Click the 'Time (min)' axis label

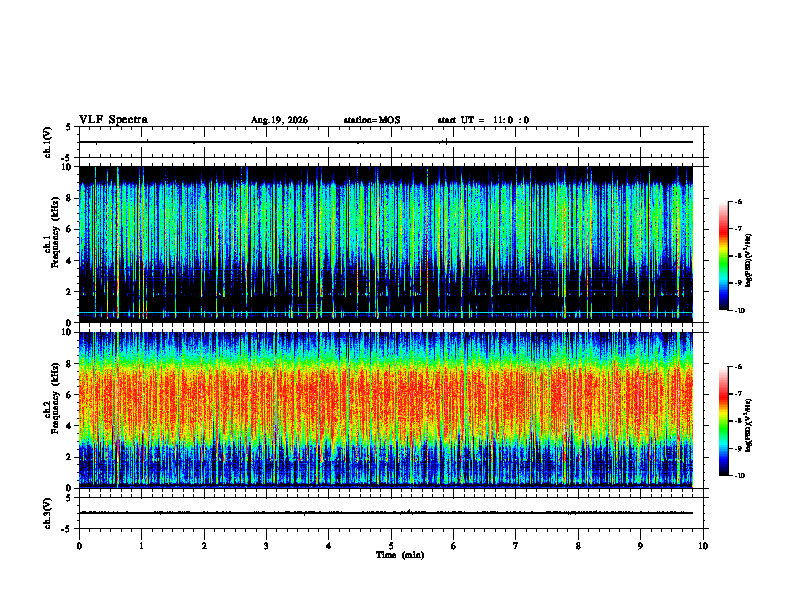(400, 555)
